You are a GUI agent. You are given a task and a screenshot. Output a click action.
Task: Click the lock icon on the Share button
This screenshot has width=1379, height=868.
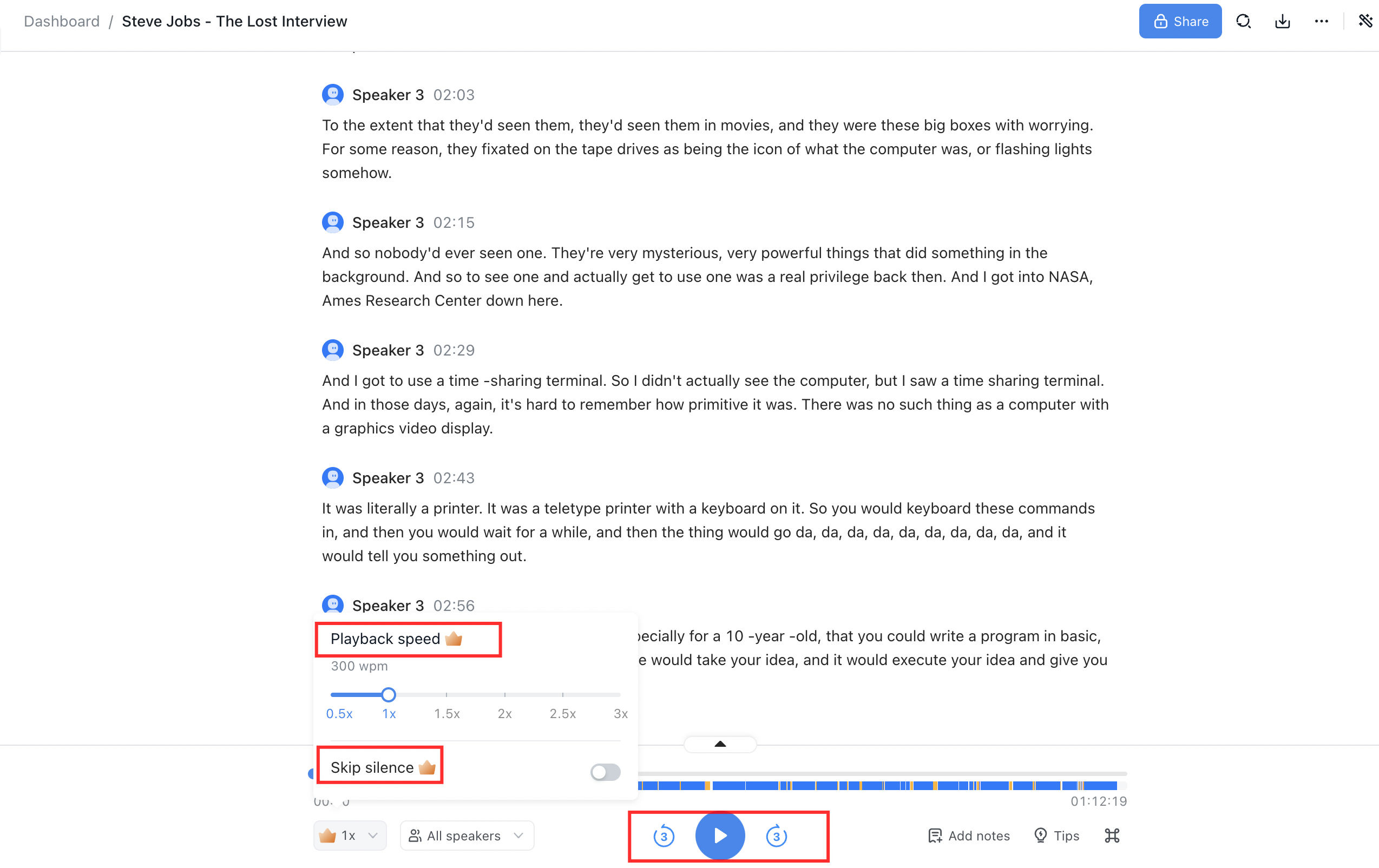pyautogui.click(x=1160, y=21)
